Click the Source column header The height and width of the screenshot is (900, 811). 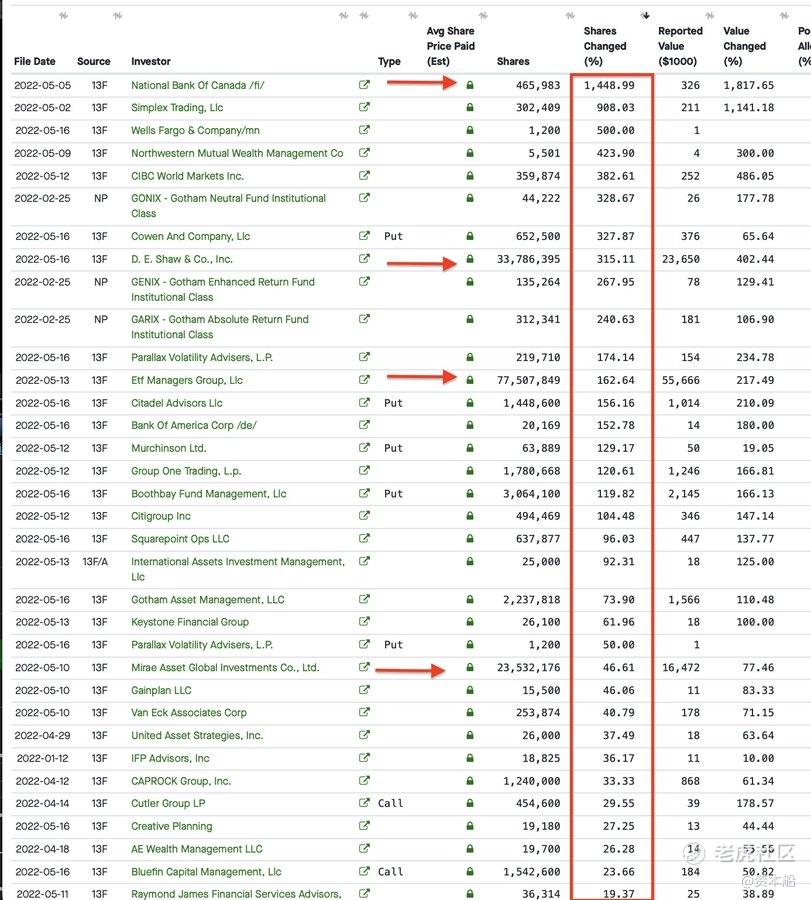pyautogui.click(x=94, y=61)
